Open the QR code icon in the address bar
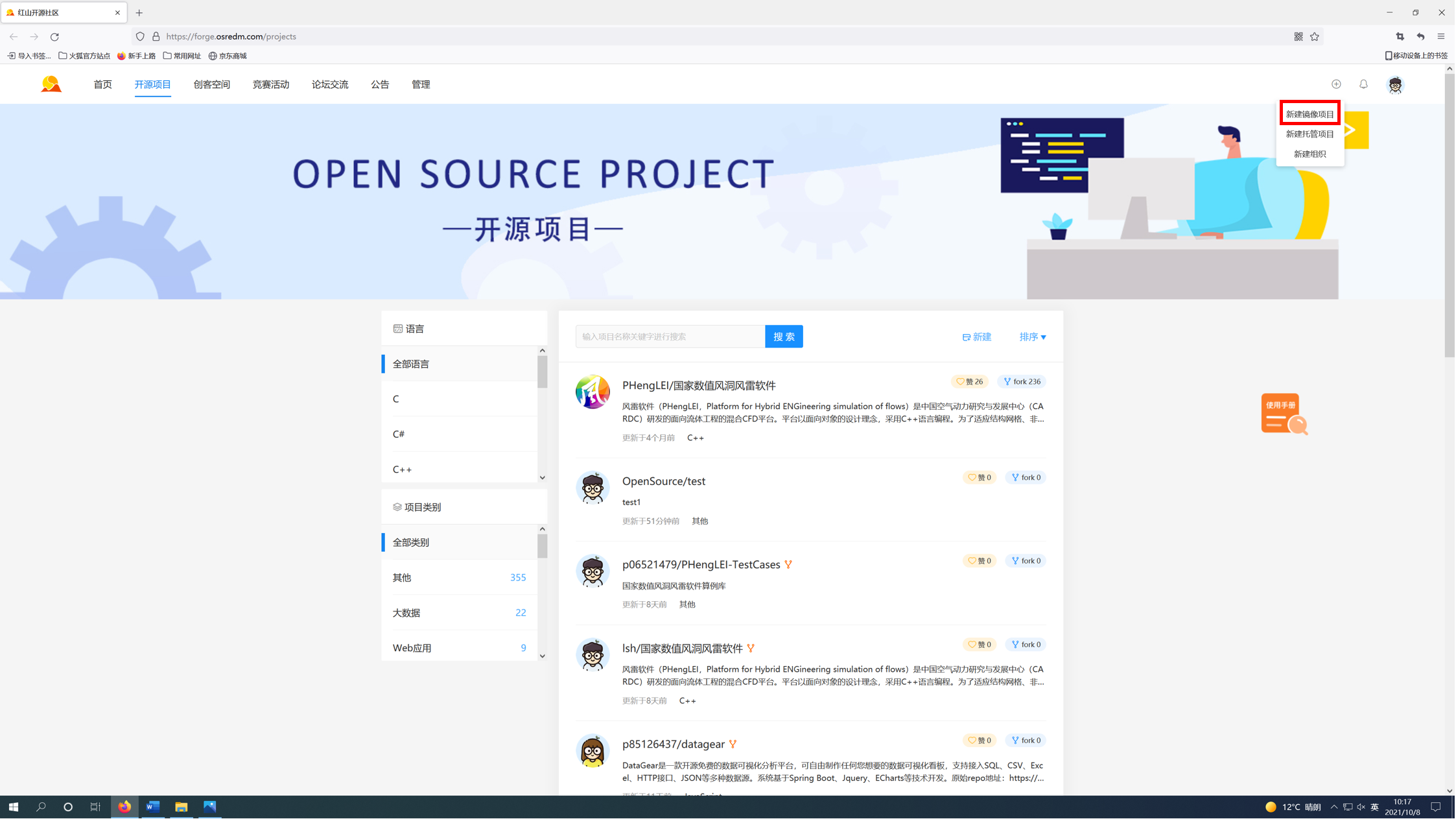1456x819 pixels. [x=1298, y=37]
